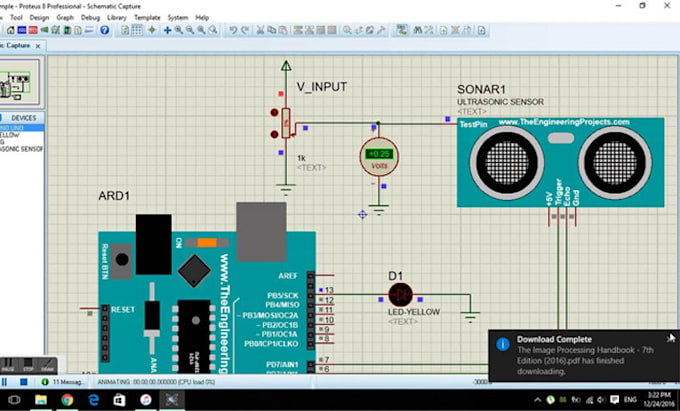Click the Decompose hammer icon
Viewport: 680px width, 411px height.
coord(381,30)
